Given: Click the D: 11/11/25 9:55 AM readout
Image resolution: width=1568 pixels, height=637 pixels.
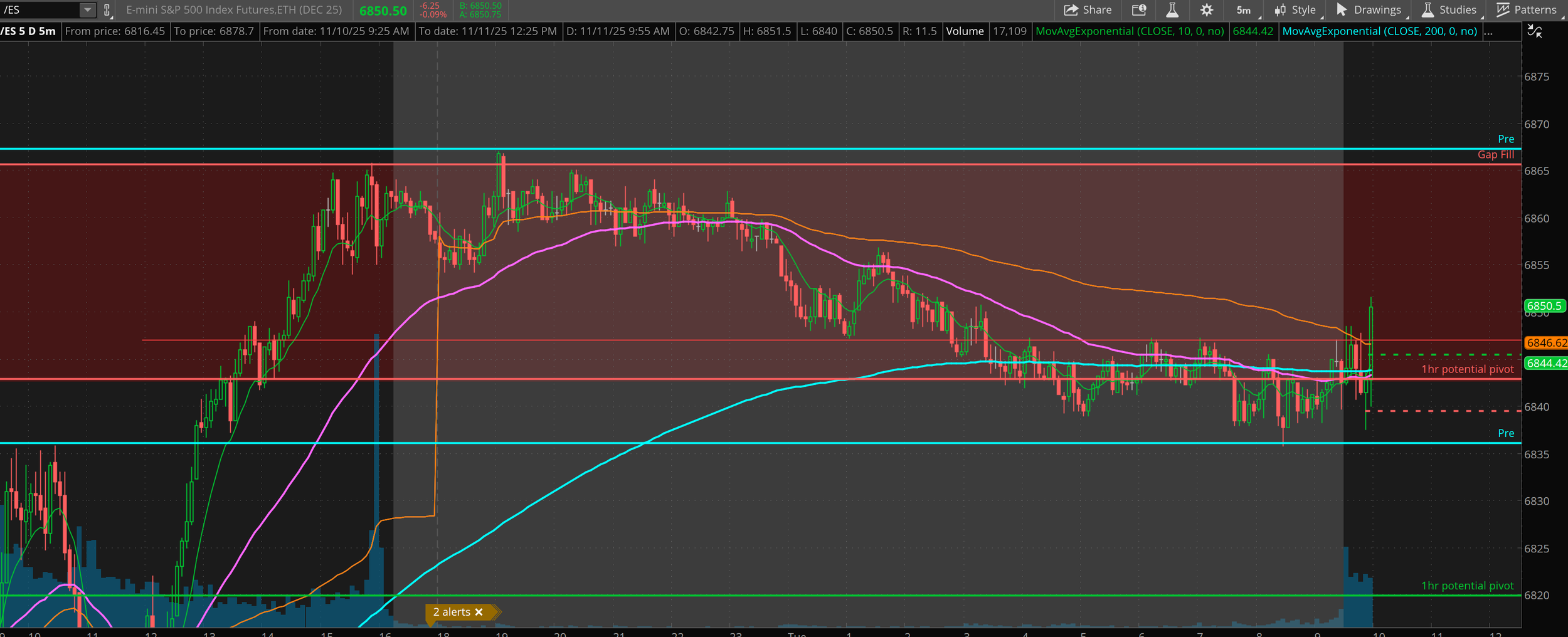Looking at the screenshot, I should (x=618, y=31).
